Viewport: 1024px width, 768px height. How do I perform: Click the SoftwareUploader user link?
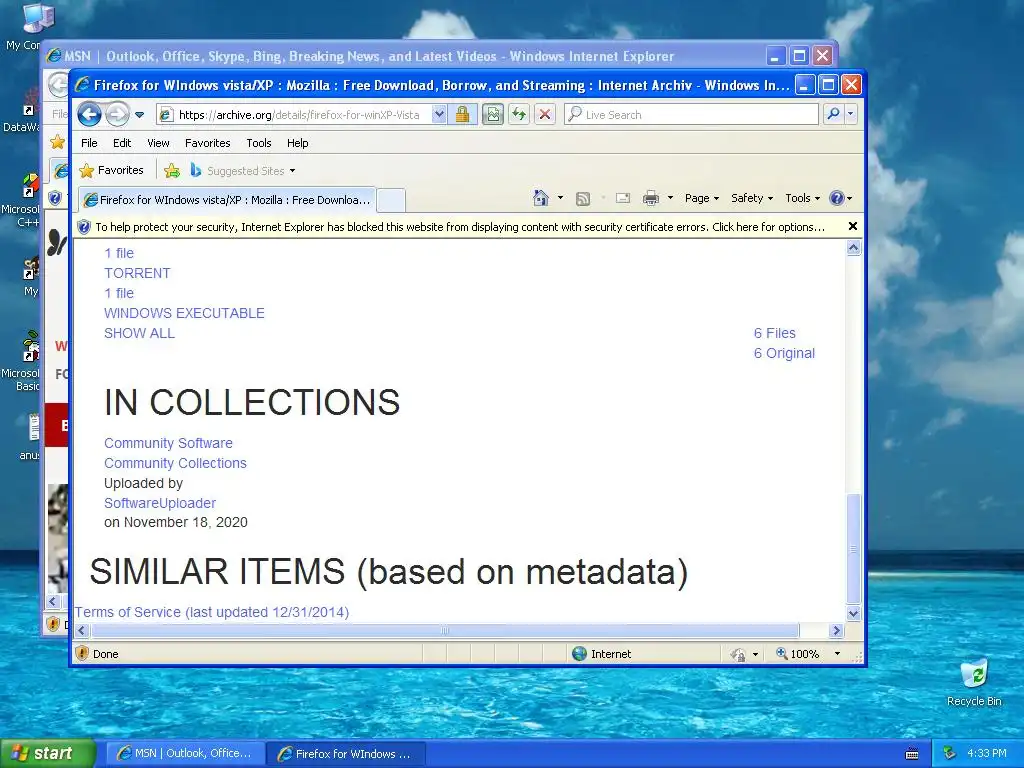point(160,503)
